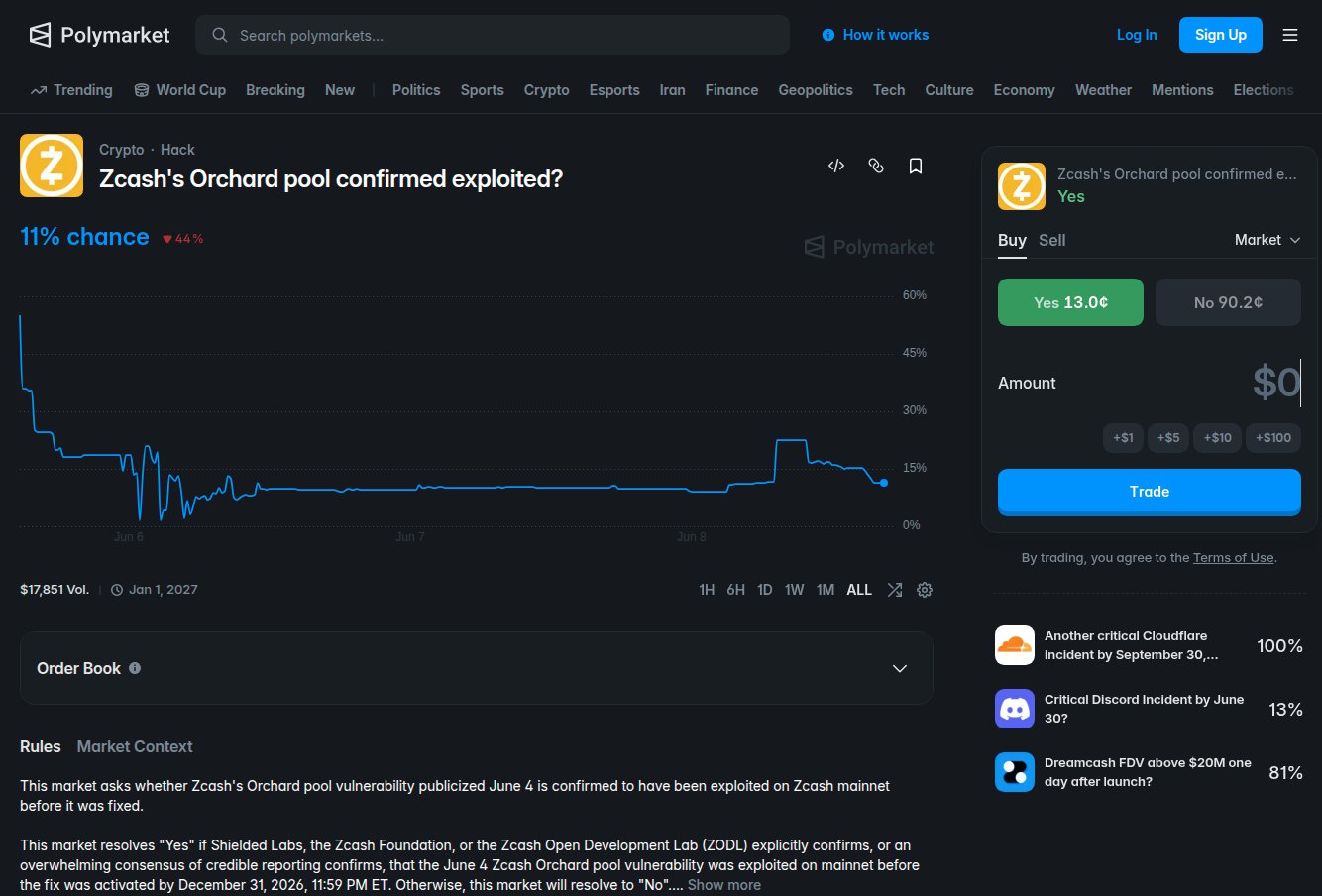Screen dimensions: 1322x896
Task: Click the Zcash icon in trade panel
Action: (1022, 186)
